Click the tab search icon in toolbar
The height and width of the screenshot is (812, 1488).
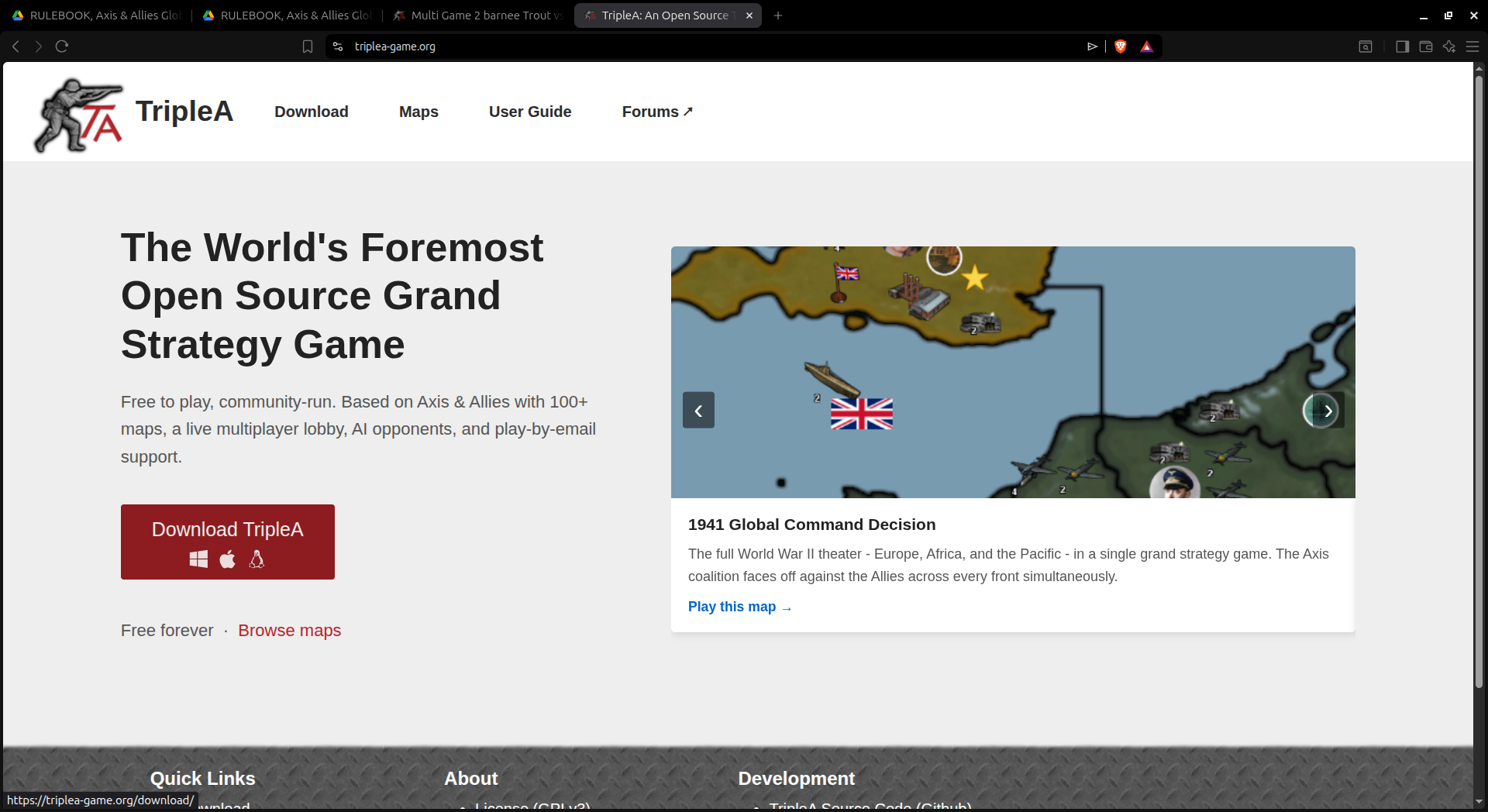[1366, 46]
